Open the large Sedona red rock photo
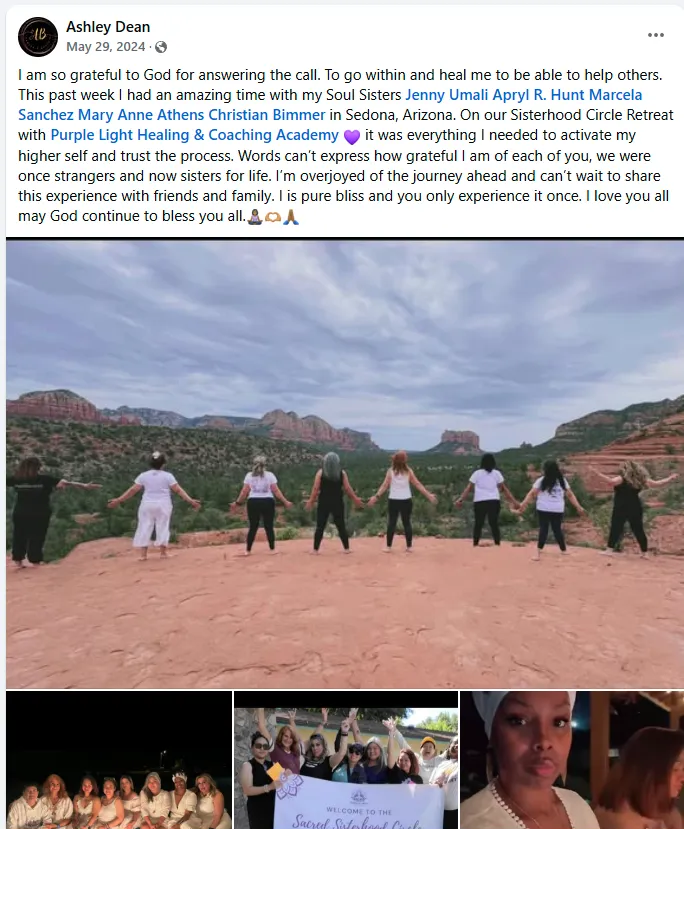 345,465
